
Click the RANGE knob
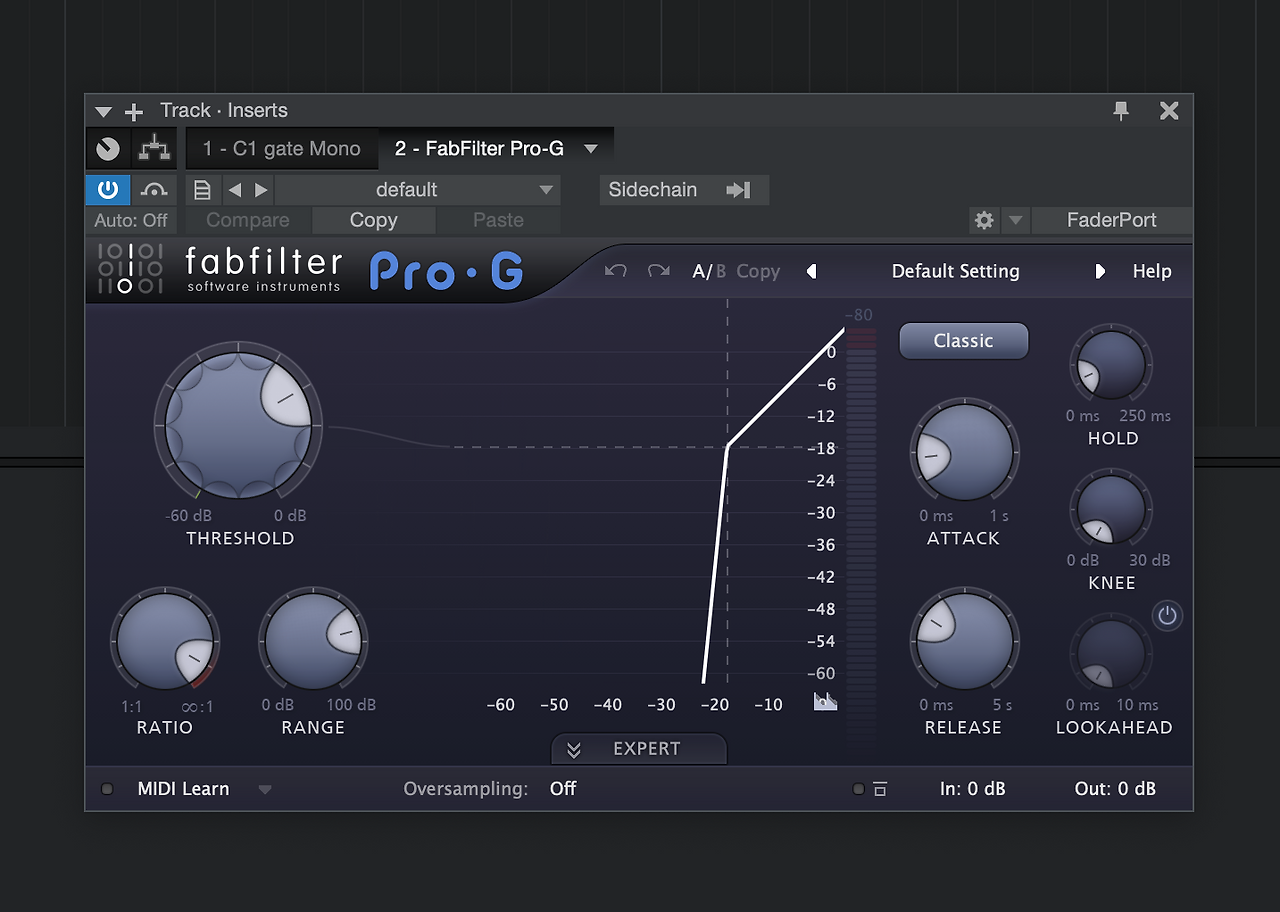[313, 641]
